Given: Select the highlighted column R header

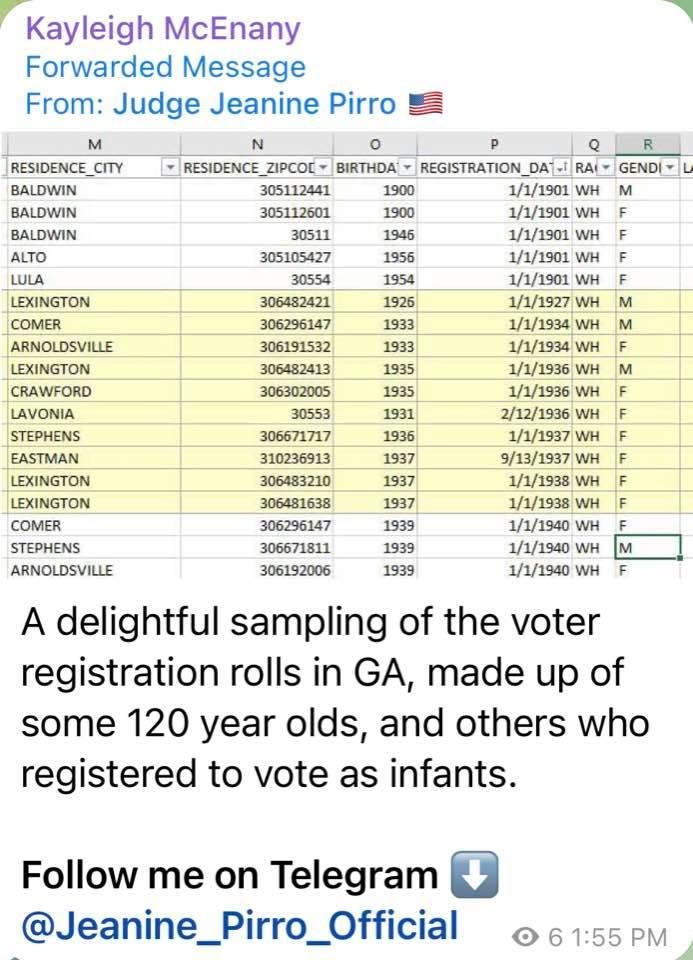Looking at the screenshot, I should [648, 144].
